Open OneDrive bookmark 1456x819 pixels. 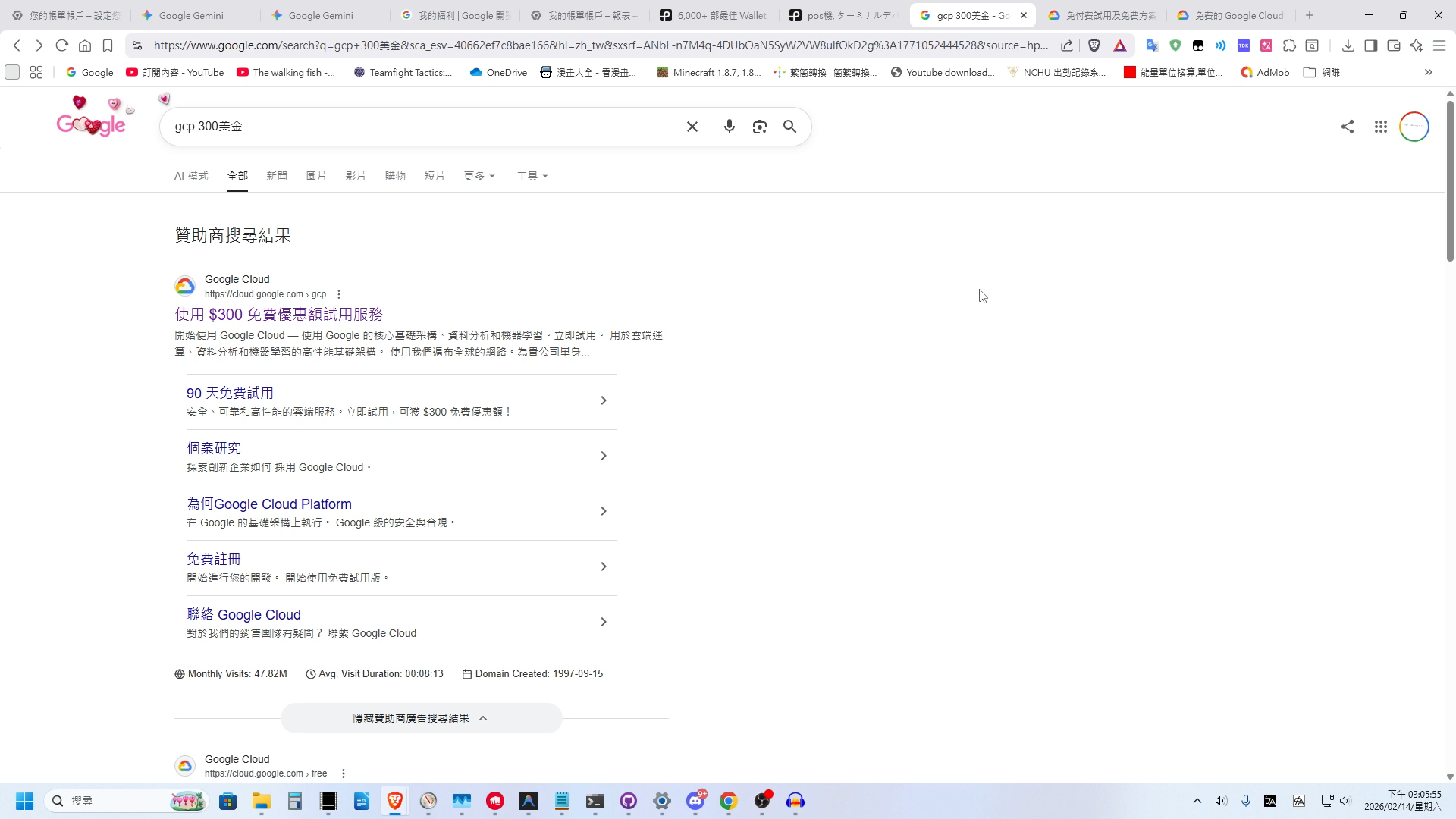(x=498, y=73)
